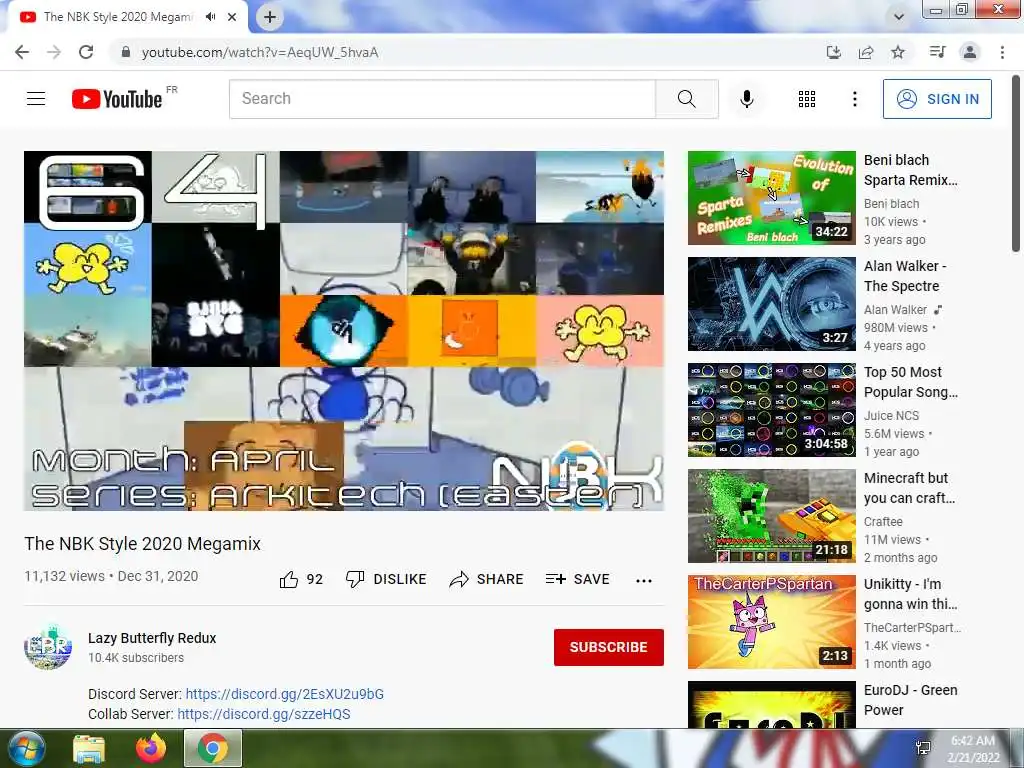Open a new browser tab
This screenshot has width=1024, height=768.
pos(270,17)
